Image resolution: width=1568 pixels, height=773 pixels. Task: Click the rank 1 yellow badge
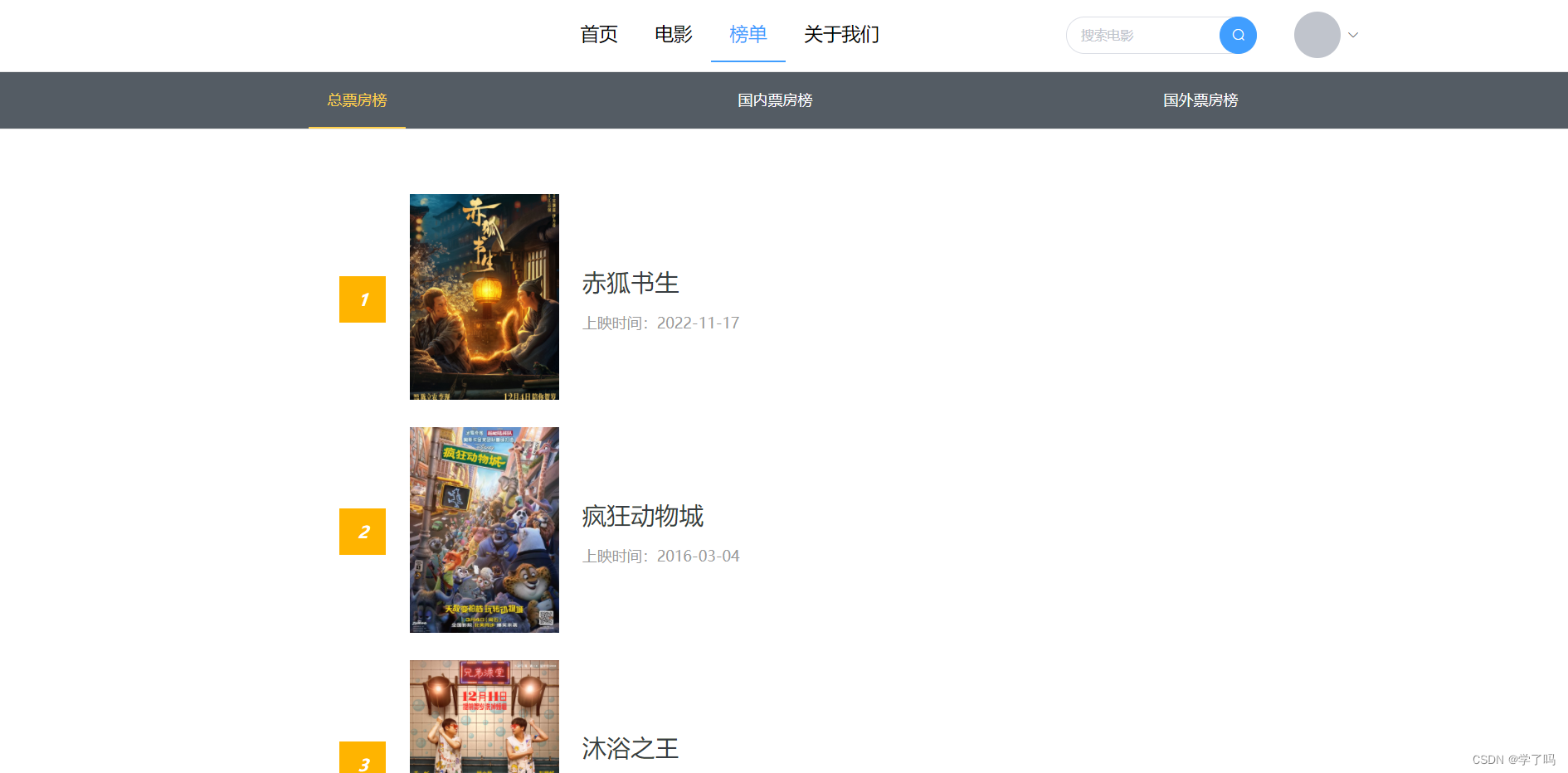coord(363,299)
